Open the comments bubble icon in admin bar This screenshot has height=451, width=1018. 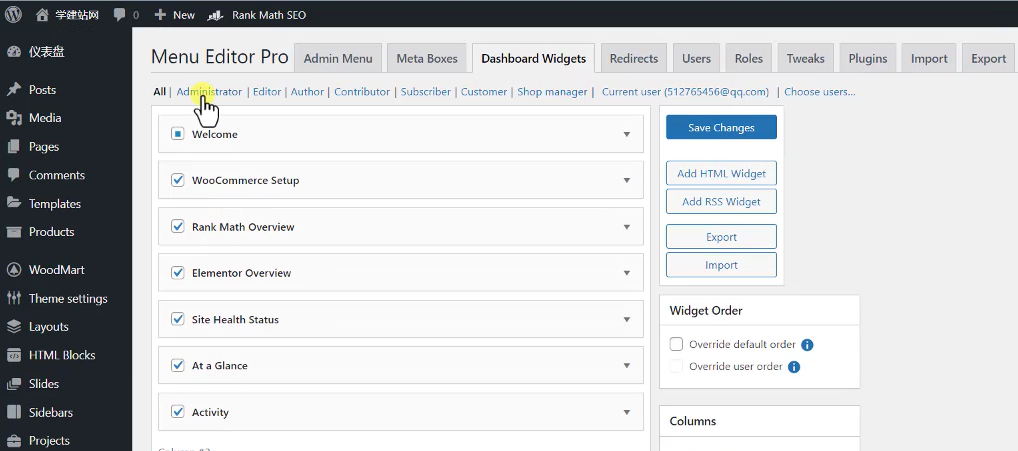pos(119,15)
